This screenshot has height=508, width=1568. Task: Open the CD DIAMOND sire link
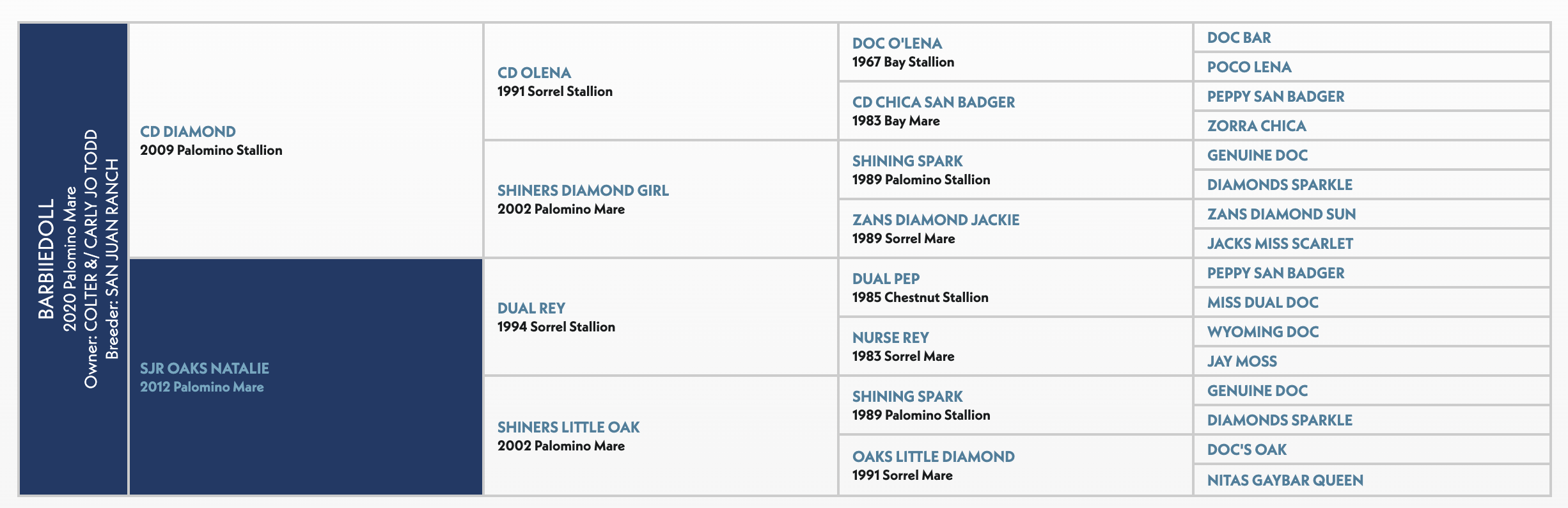187,132
